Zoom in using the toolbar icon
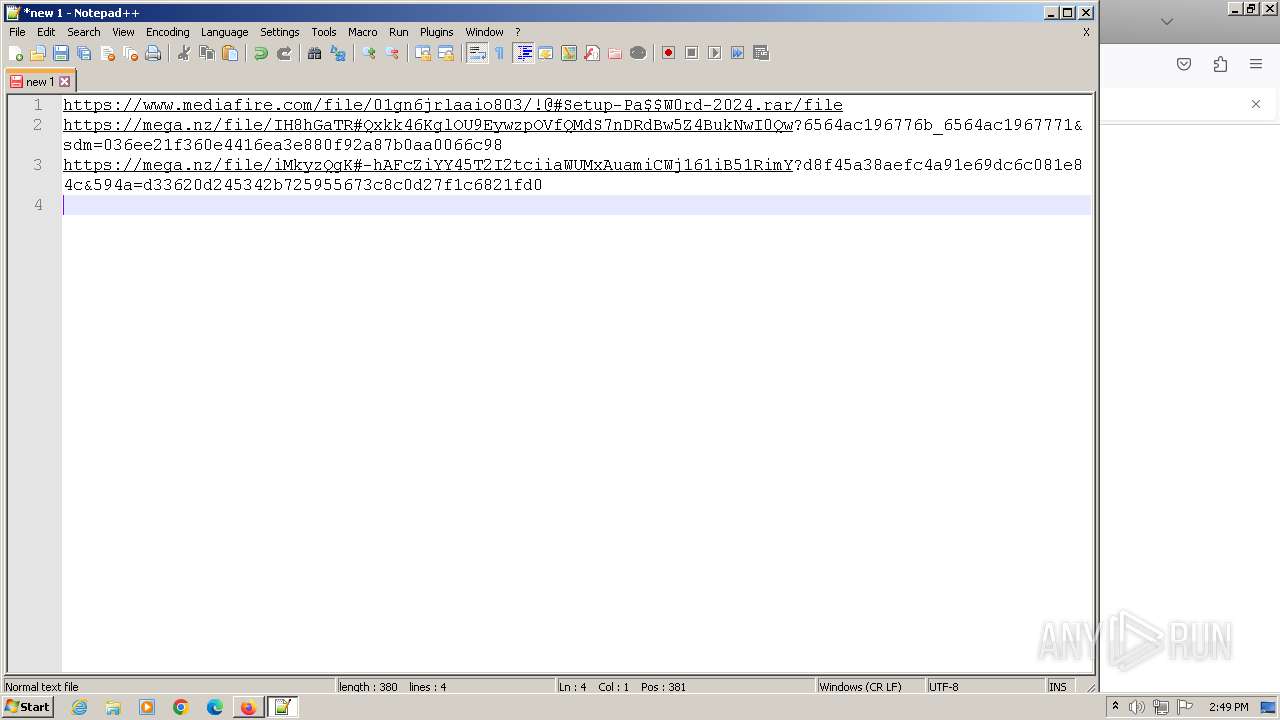Image resolution: width=1280 pixels, height=720 pixels. click(x=369, y=53)
